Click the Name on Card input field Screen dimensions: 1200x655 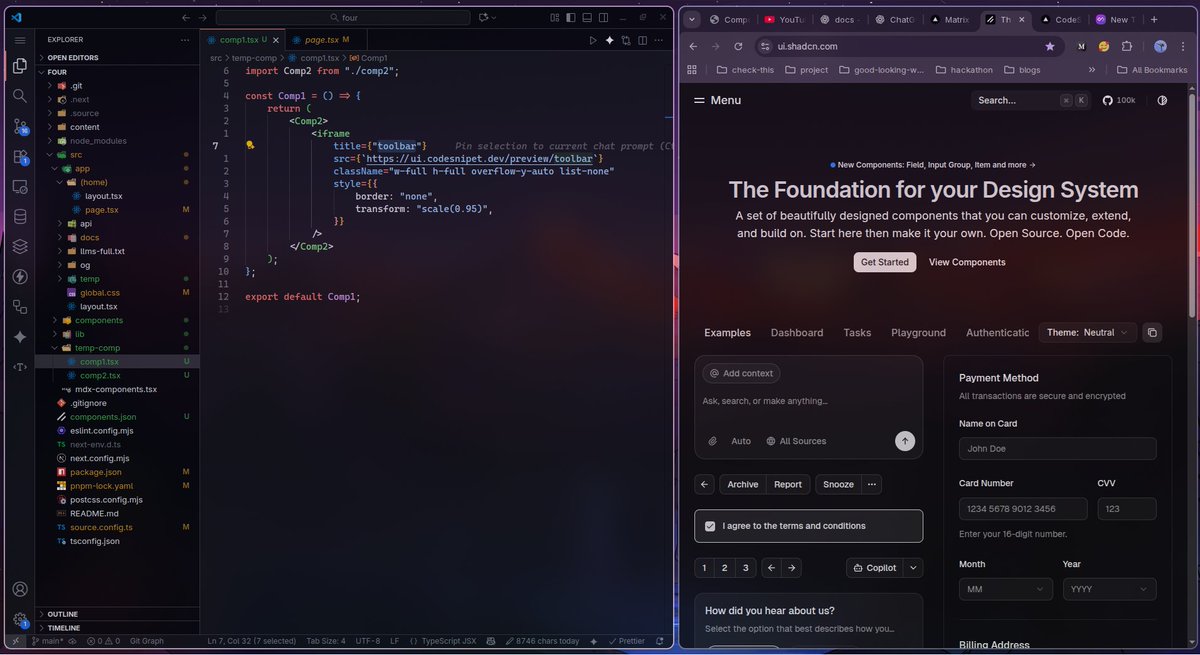tap(1057, 449)
